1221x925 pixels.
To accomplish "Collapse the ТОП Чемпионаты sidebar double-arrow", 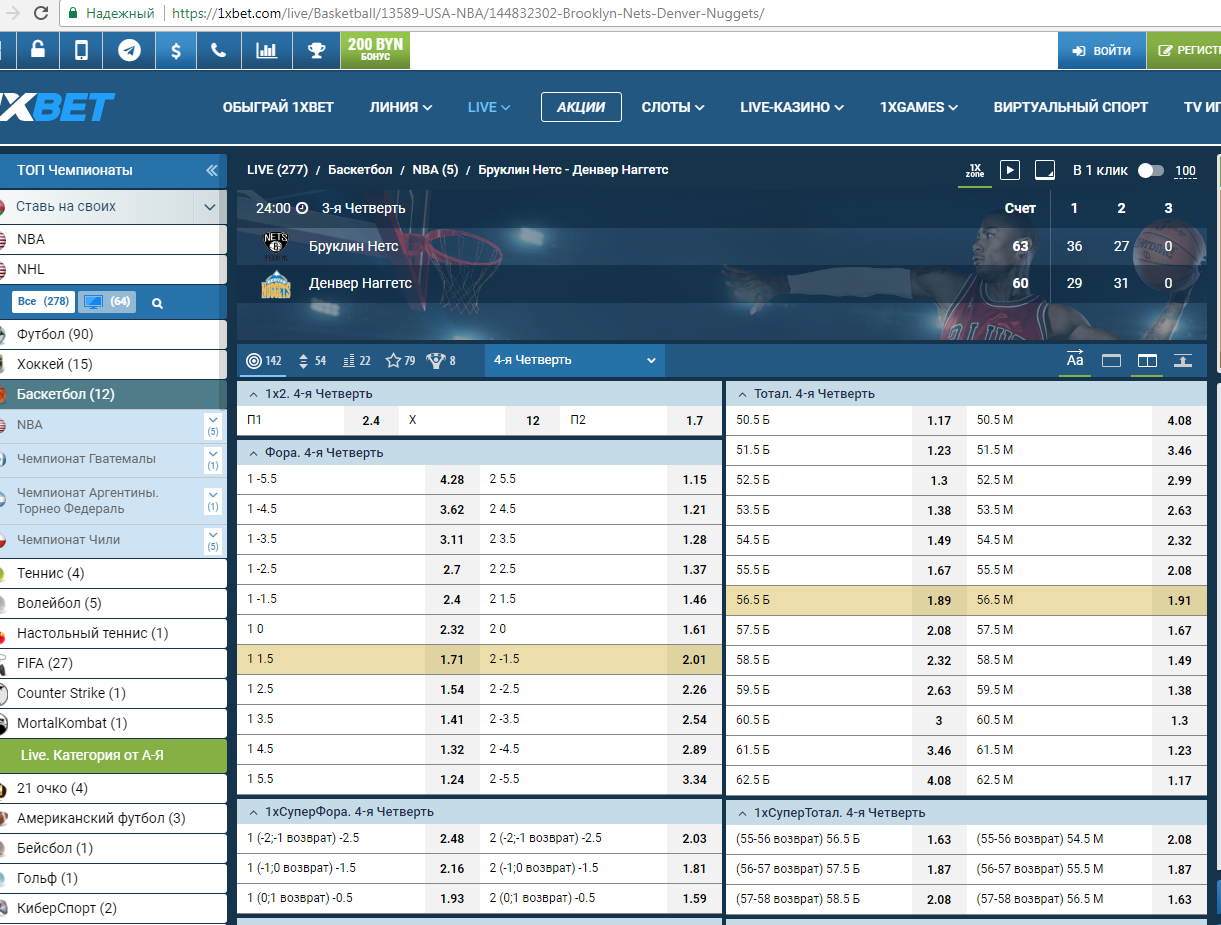I will (x=211, y=171).
